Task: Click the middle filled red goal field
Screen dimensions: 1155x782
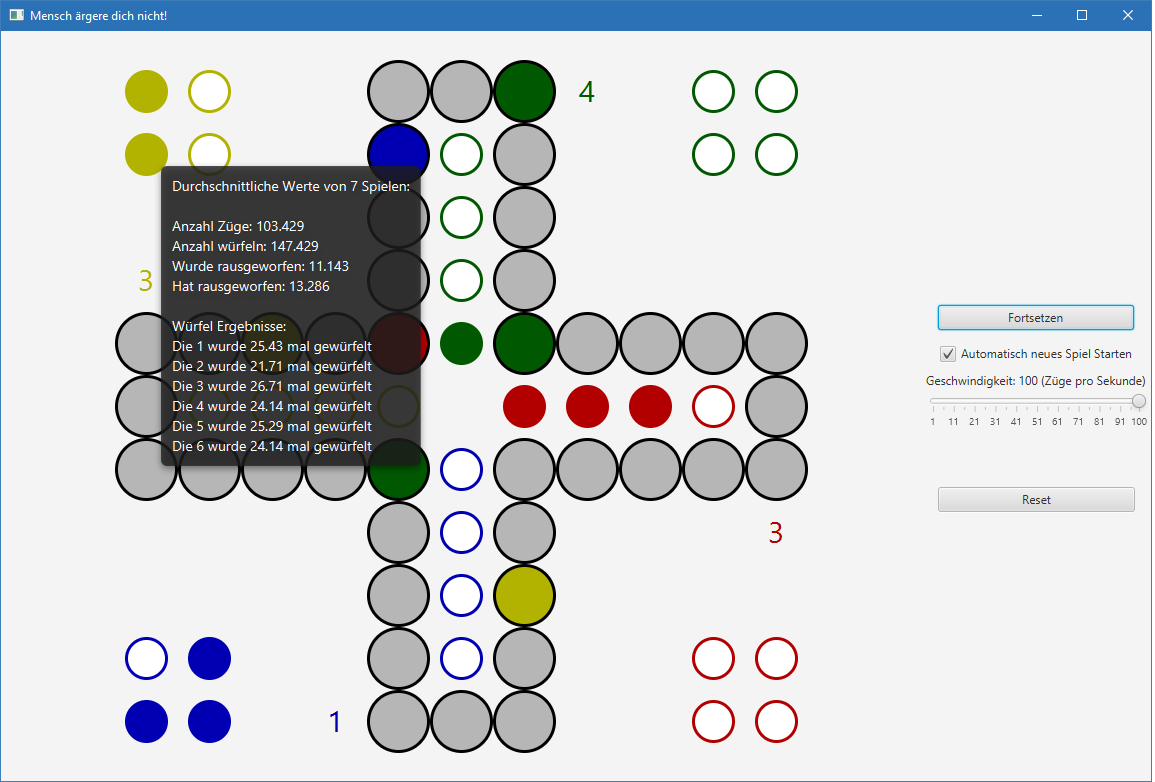Action: [587, 406]
